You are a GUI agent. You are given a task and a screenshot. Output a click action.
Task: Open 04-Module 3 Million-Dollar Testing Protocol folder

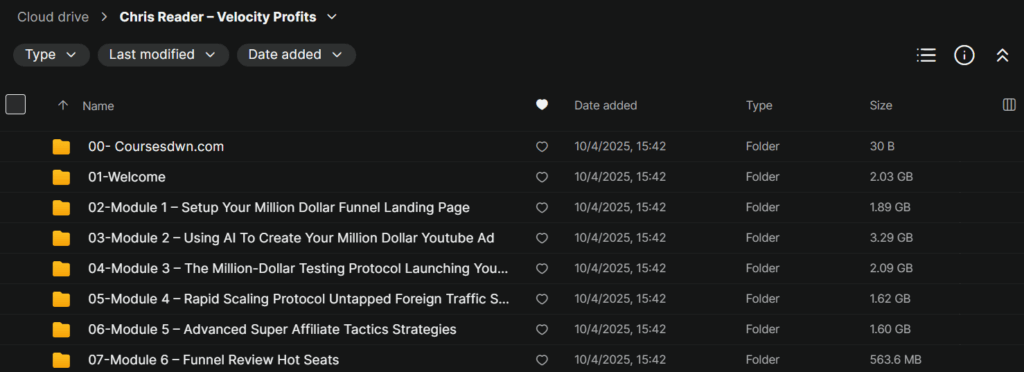point(298,268)
